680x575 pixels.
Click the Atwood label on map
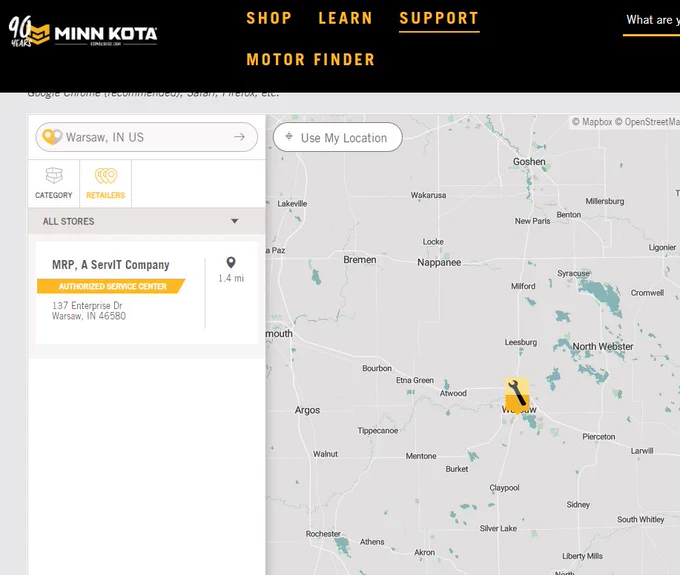(x=453, y=393)
